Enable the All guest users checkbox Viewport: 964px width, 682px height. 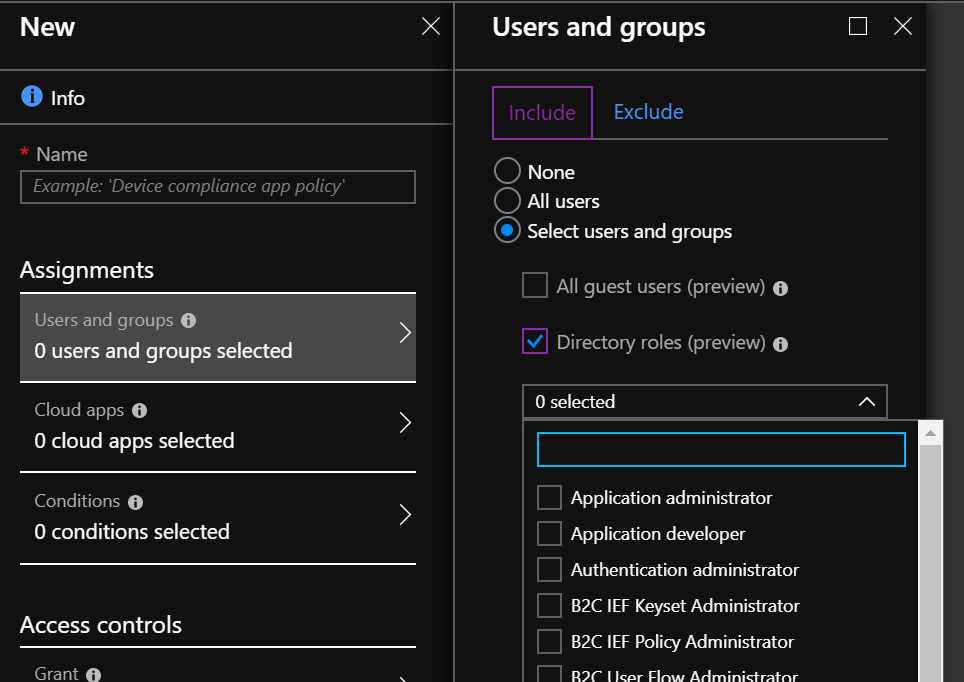click(x=535, y=286)
